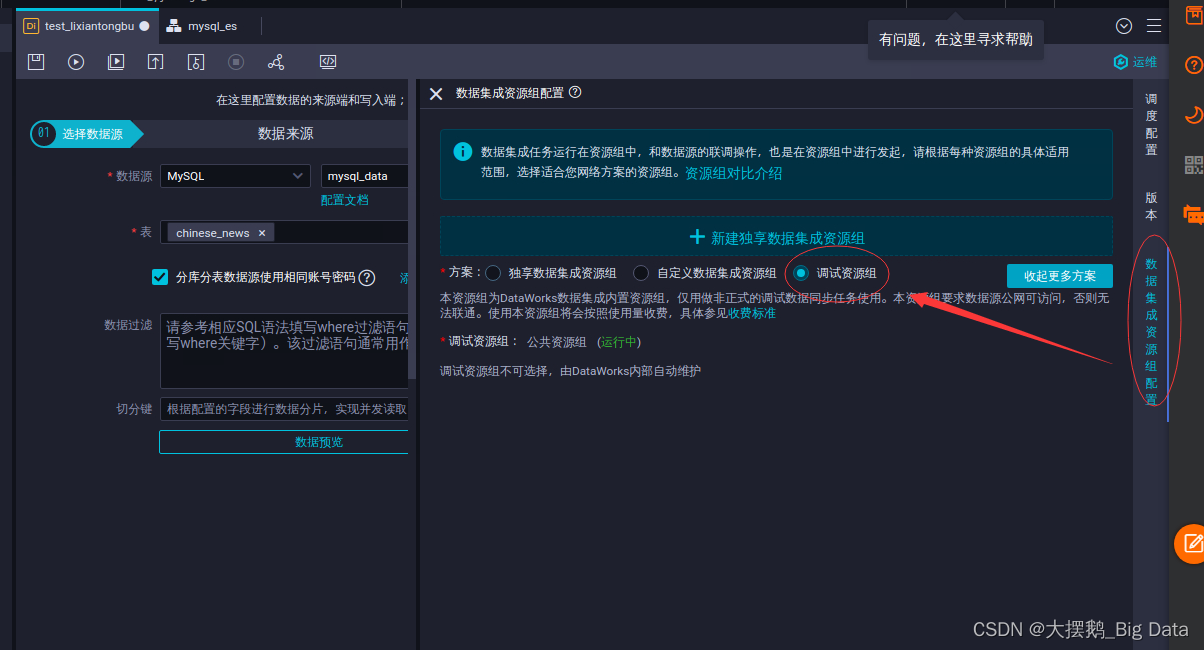Screen dimensions: 1204x650
Task: Click the circled dropdown icon at top right
Action: [x=1124, y=26]
